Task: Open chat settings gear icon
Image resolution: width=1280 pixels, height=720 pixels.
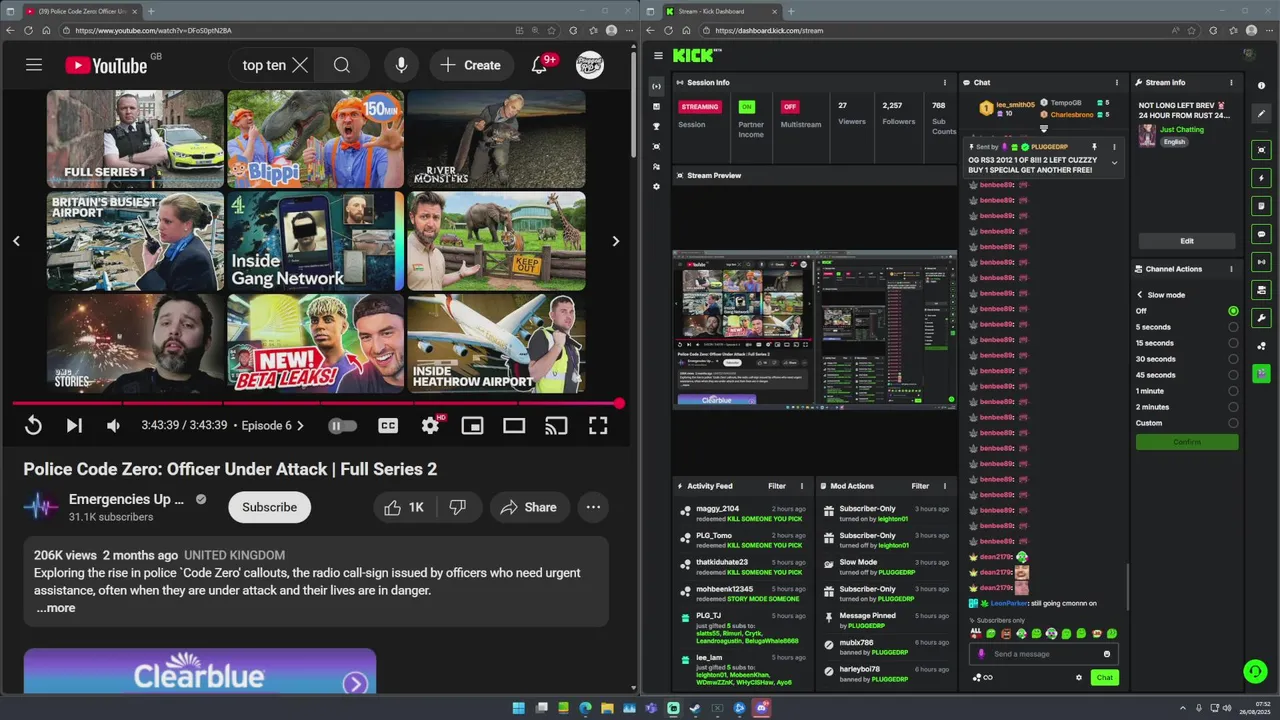Action: 1079,678
